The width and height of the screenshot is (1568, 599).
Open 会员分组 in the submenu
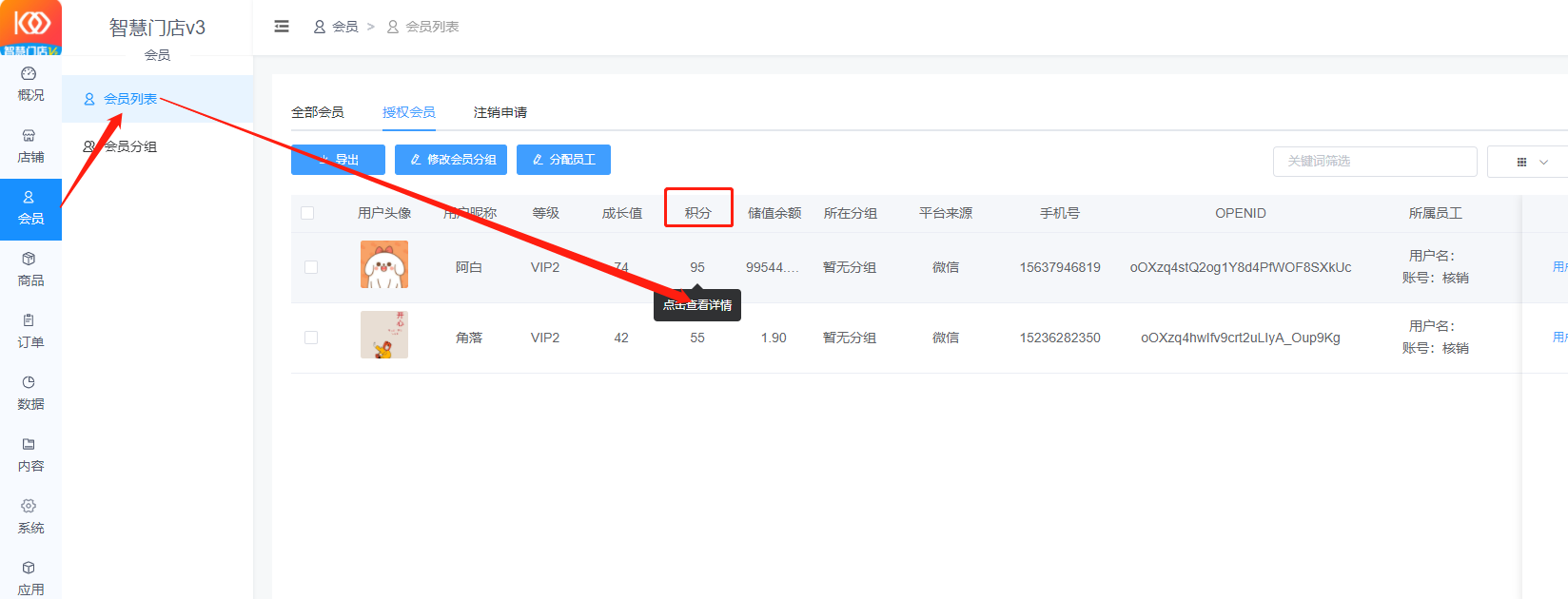point(158,146)
